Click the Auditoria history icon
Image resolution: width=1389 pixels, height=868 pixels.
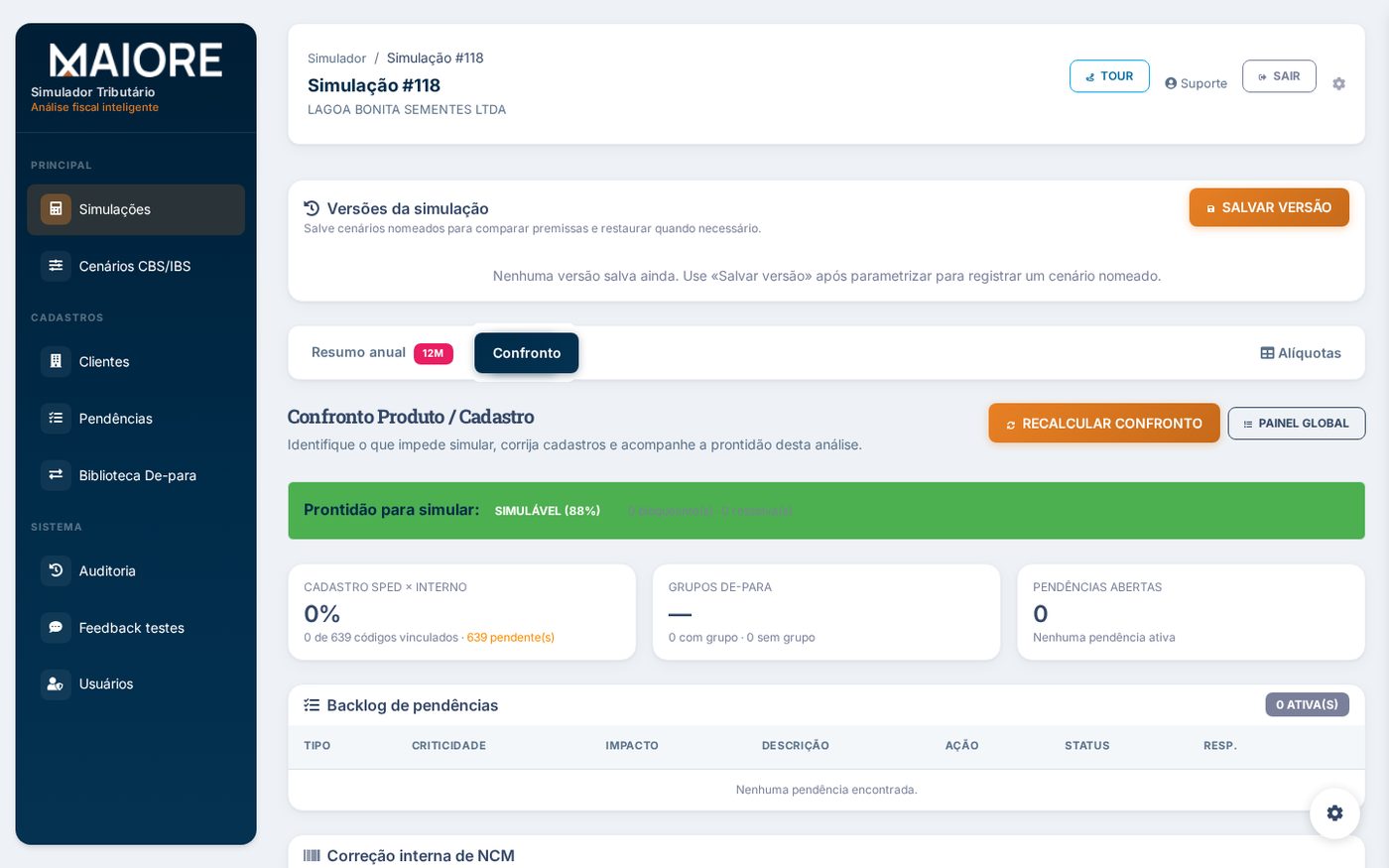(x=56, y=570)
